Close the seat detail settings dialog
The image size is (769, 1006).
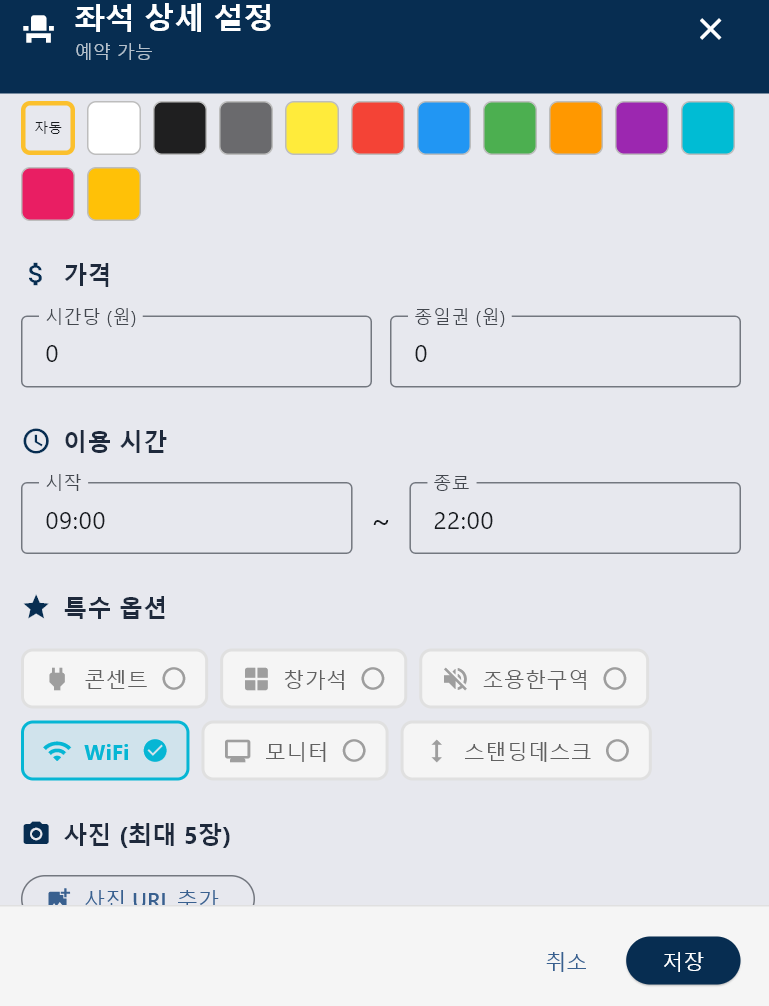710,29
